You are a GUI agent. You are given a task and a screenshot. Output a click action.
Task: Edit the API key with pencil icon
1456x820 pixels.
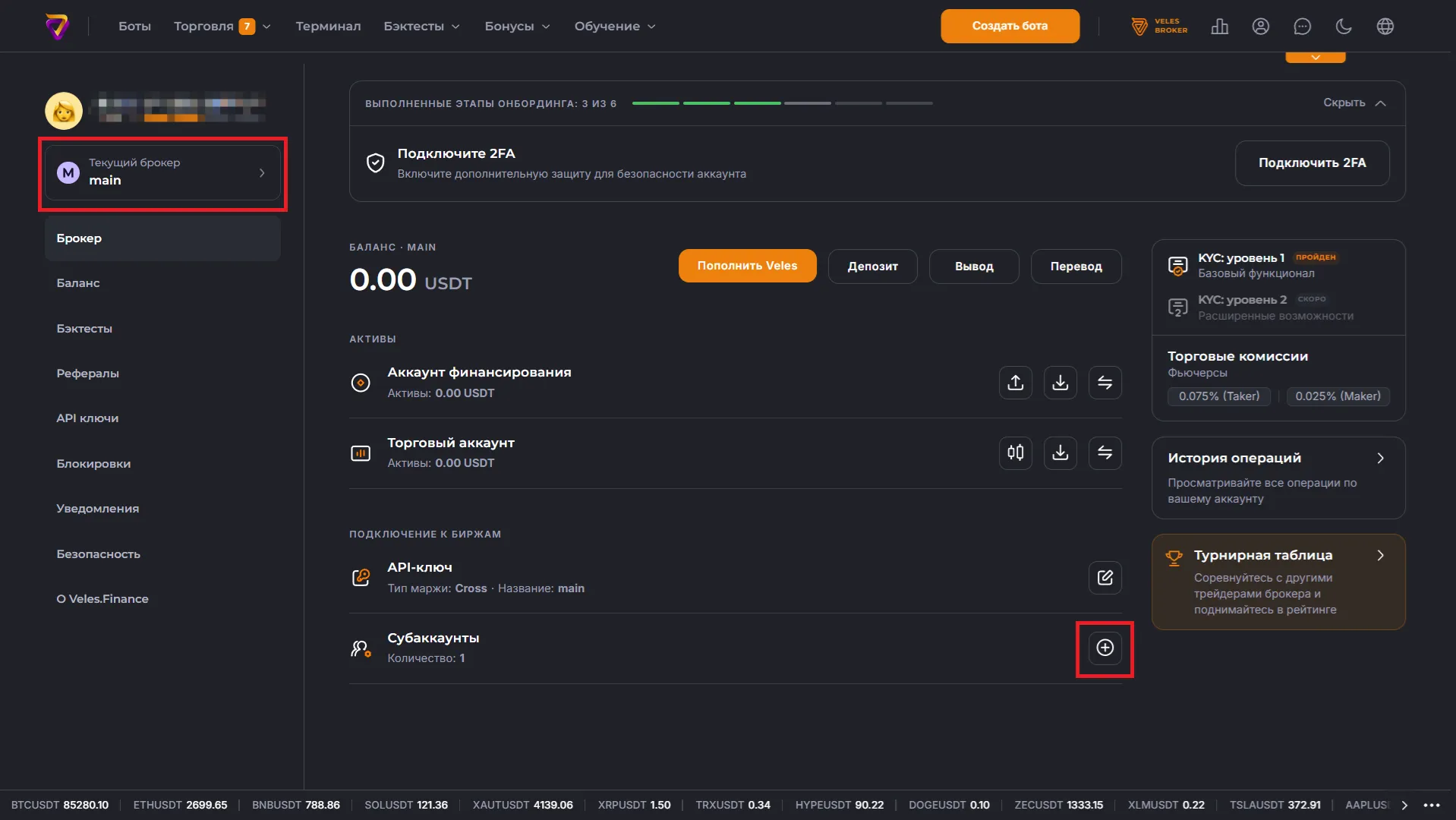coord(1105,578)
